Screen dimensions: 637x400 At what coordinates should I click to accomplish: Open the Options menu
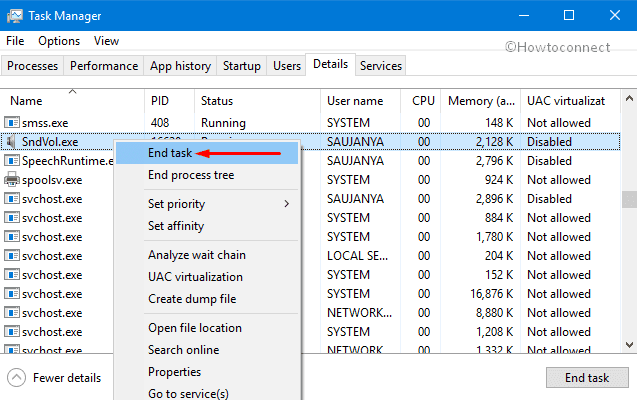59,41
